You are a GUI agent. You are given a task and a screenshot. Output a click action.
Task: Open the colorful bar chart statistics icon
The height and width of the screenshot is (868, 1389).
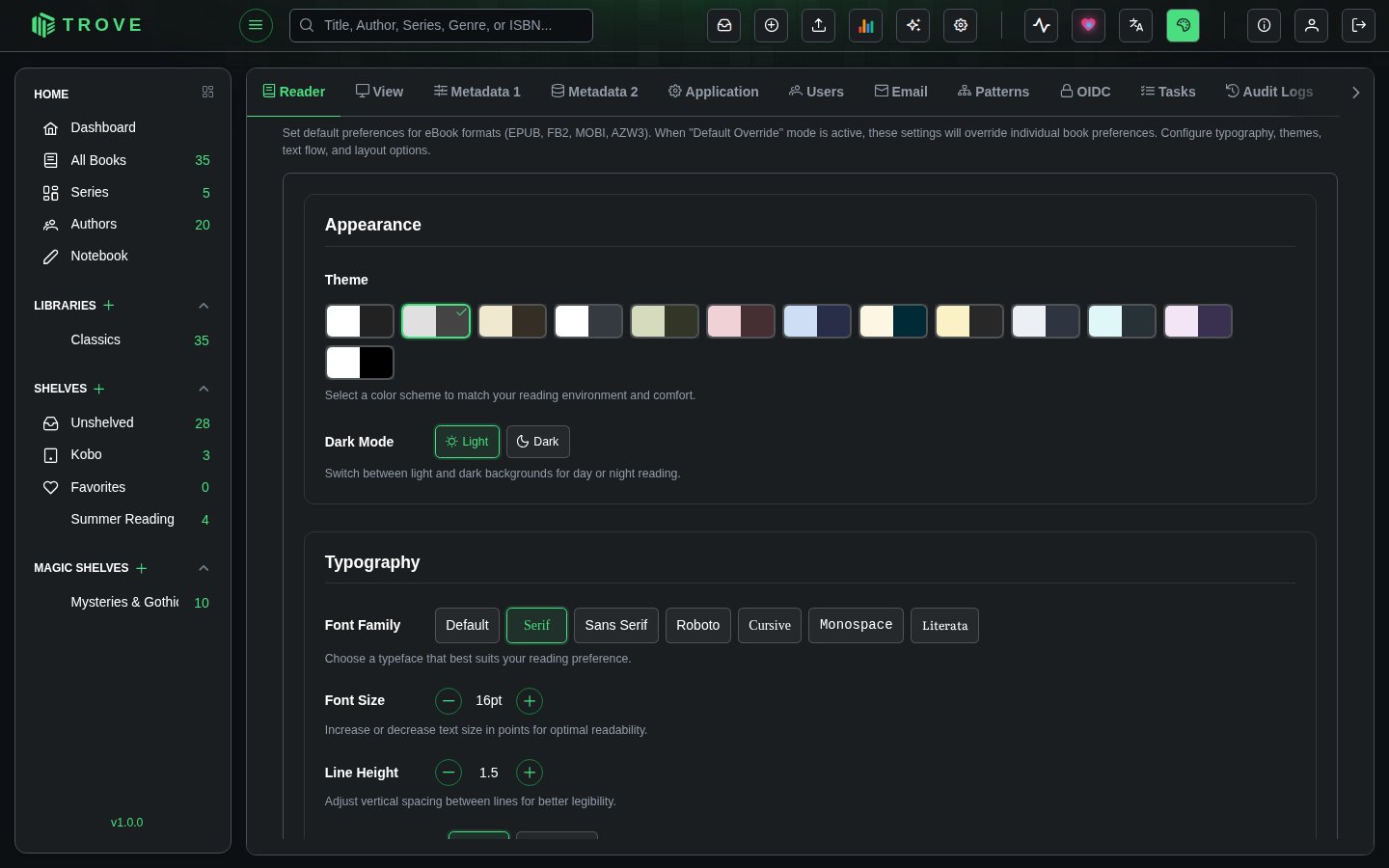point(866,25)
